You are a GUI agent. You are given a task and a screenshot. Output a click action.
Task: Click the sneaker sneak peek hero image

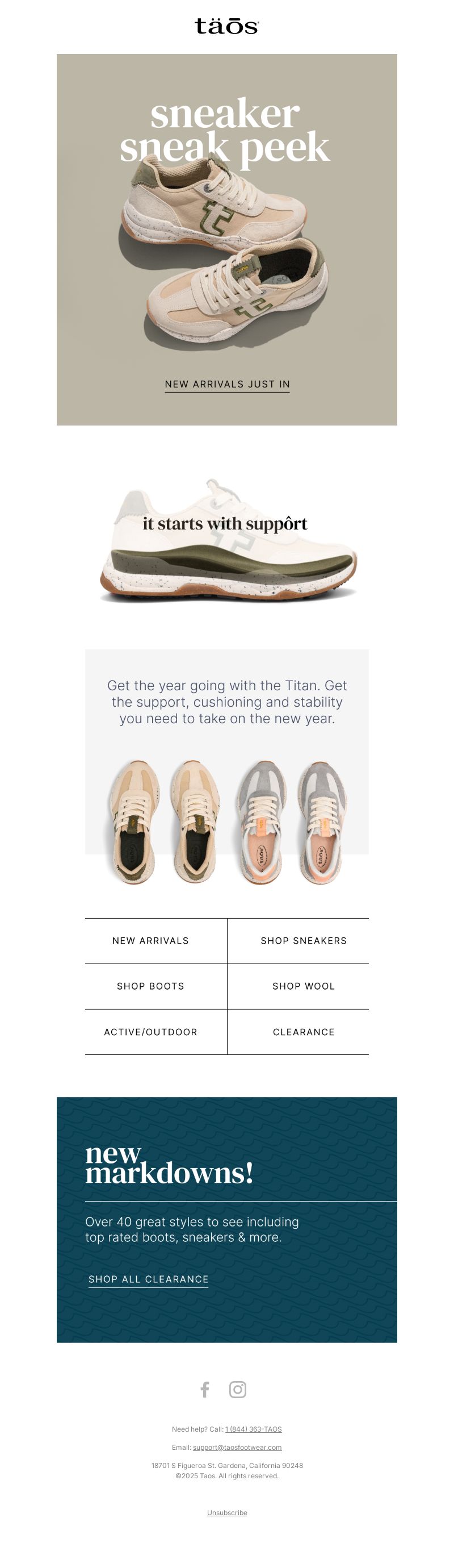click(226, 239)
